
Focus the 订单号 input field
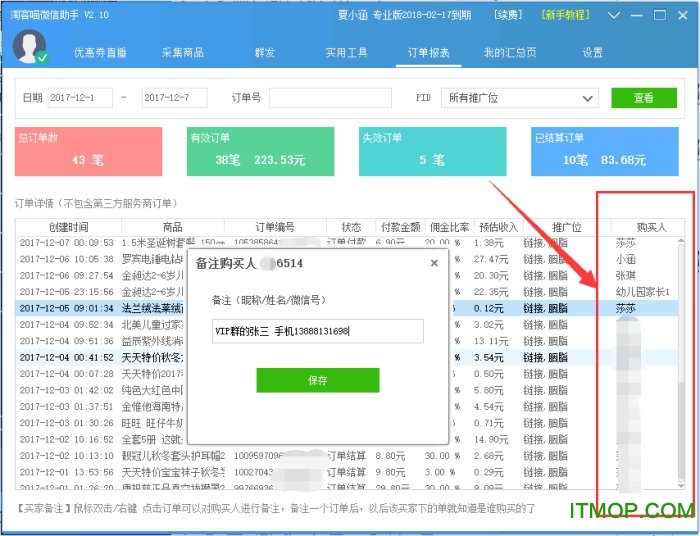pos(330,98)
